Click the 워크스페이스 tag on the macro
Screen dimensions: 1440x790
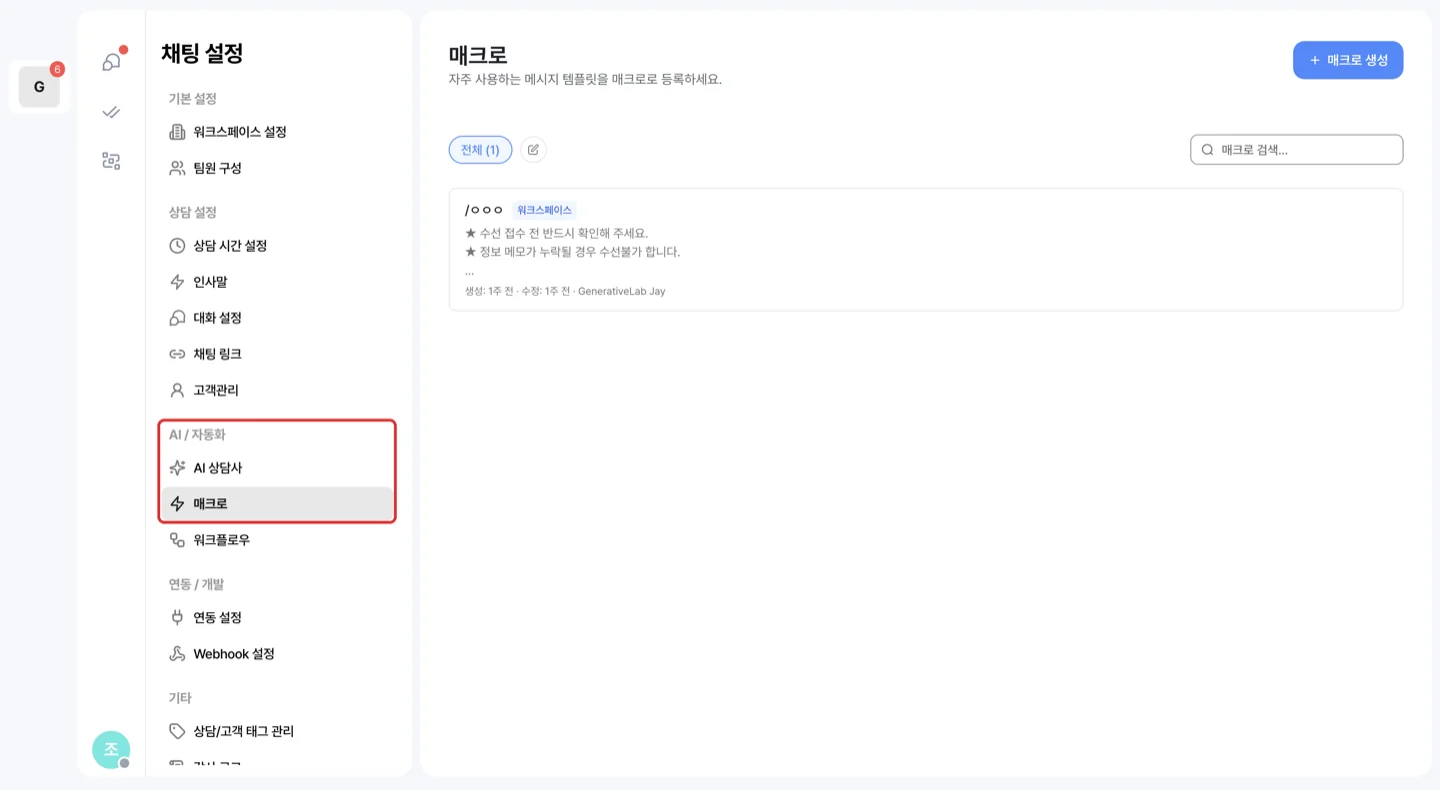545,210
